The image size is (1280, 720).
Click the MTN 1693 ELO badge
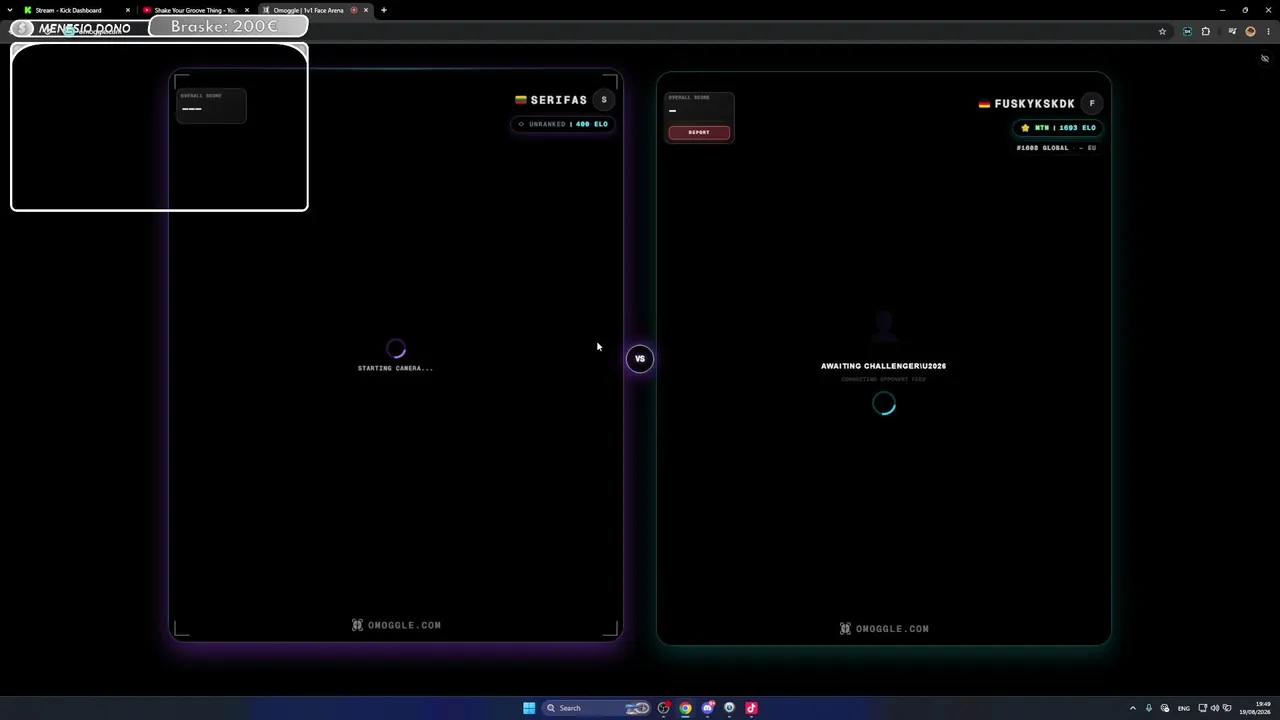point(1058,128)
